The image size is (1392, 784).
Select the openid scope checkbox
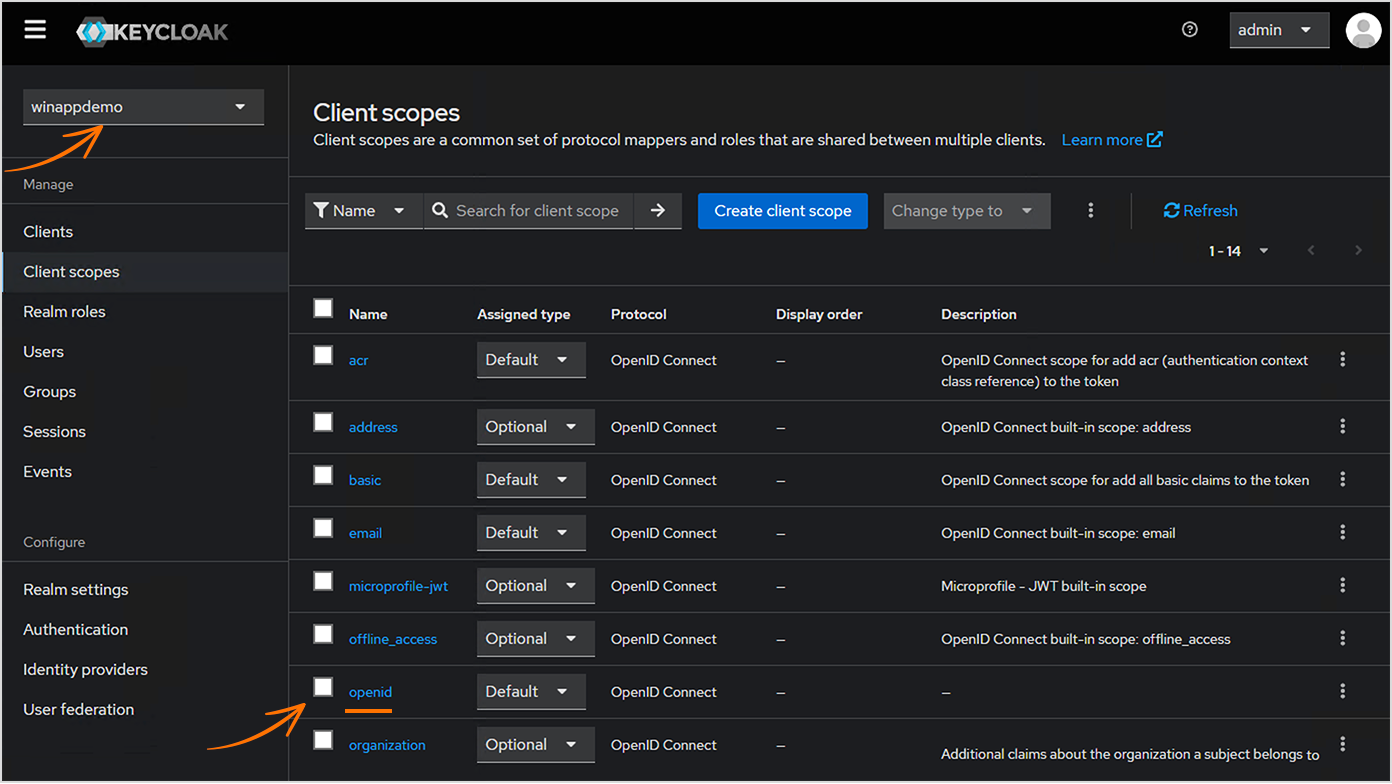(x=323, y=687)
